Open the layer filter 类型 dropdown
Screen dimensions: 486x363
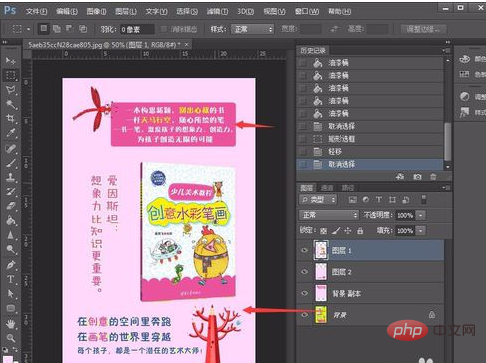pyautogui.click(x=318, y=200)
